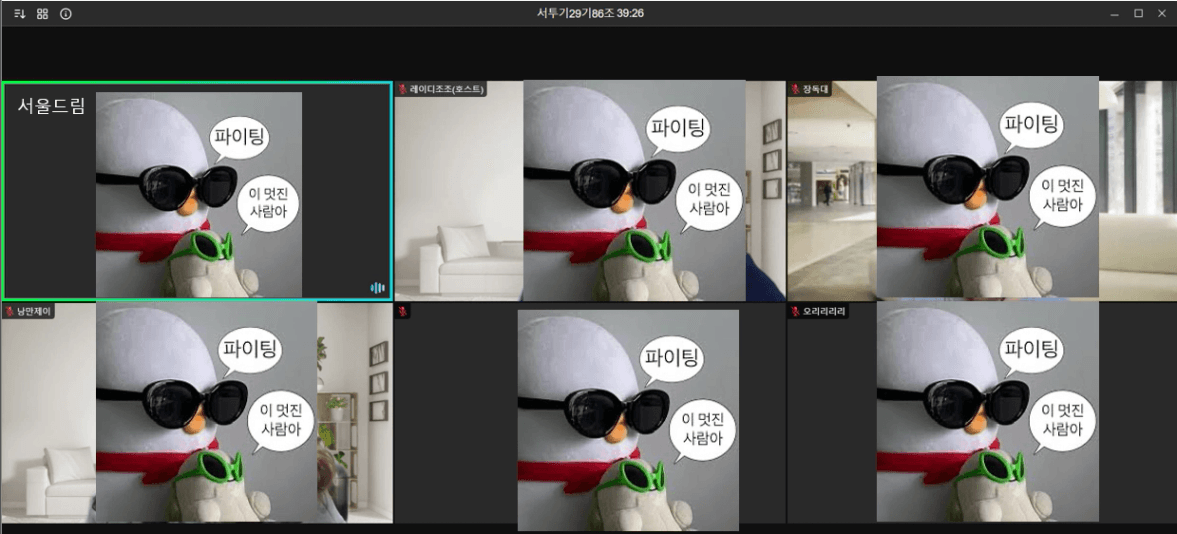Click the sort order icon in title bar
Image resolution: width=1177 pixels, height=534 pixels.
[19, 14]
